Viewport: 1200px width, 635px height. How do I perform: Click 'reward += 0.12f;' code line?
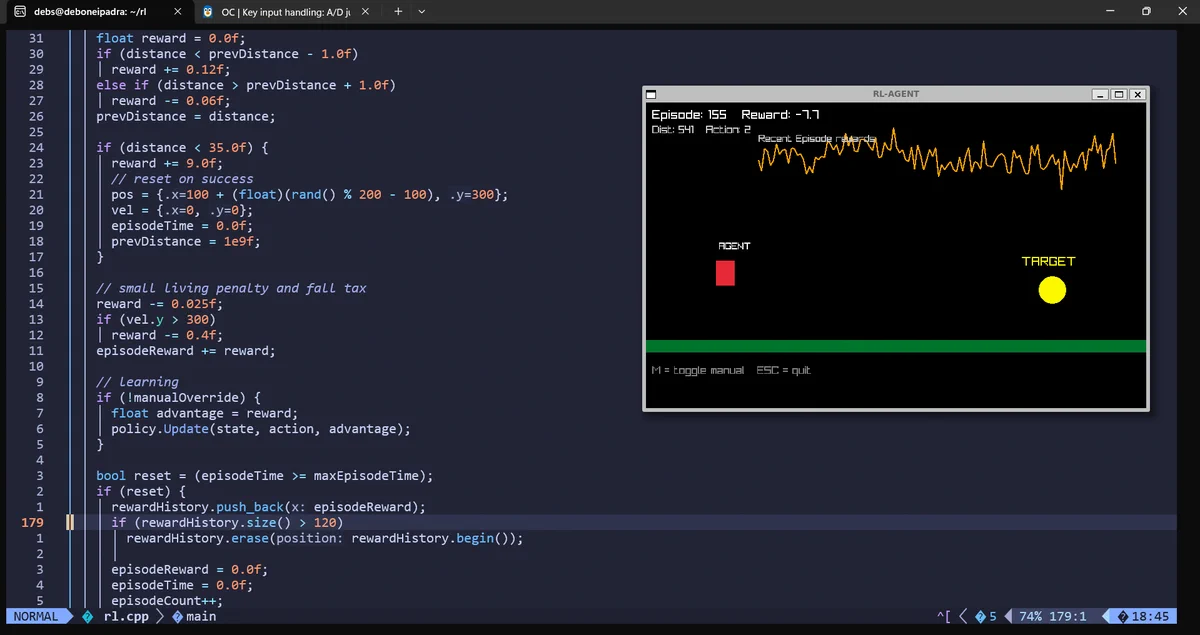tap(171, 69)
